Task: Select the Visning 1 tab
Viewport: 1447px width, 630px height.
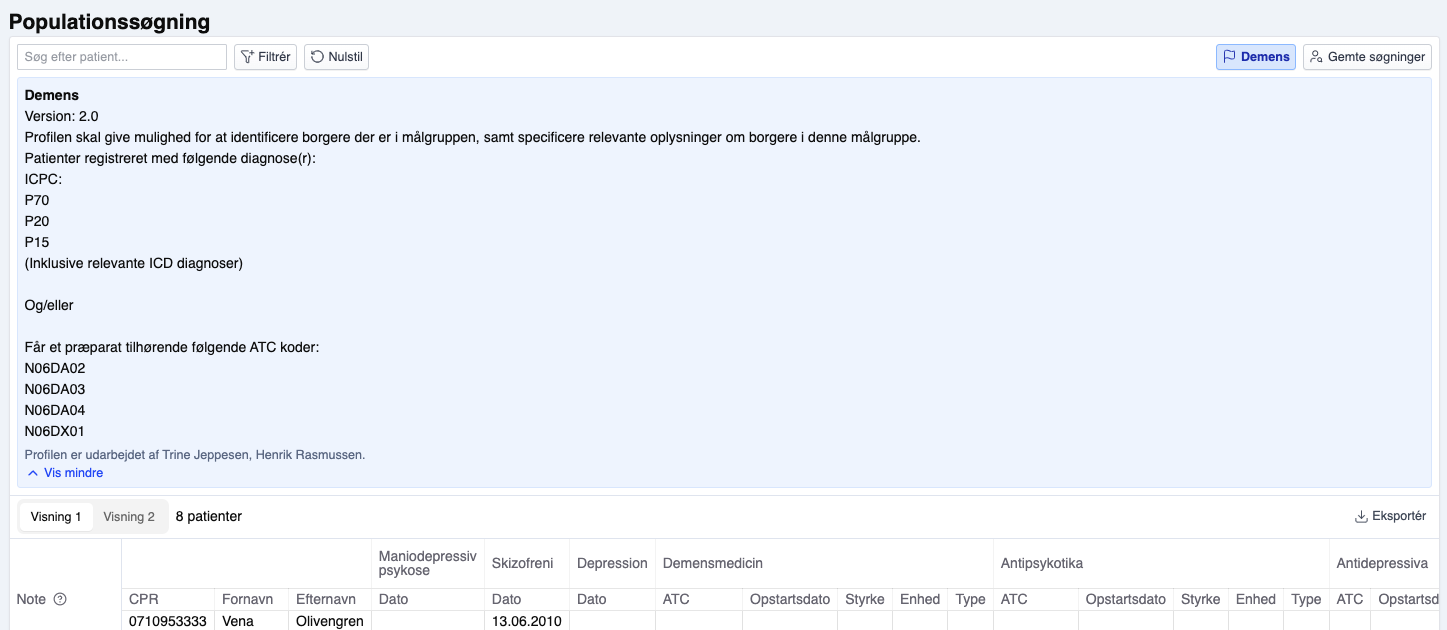Action: 56,517
